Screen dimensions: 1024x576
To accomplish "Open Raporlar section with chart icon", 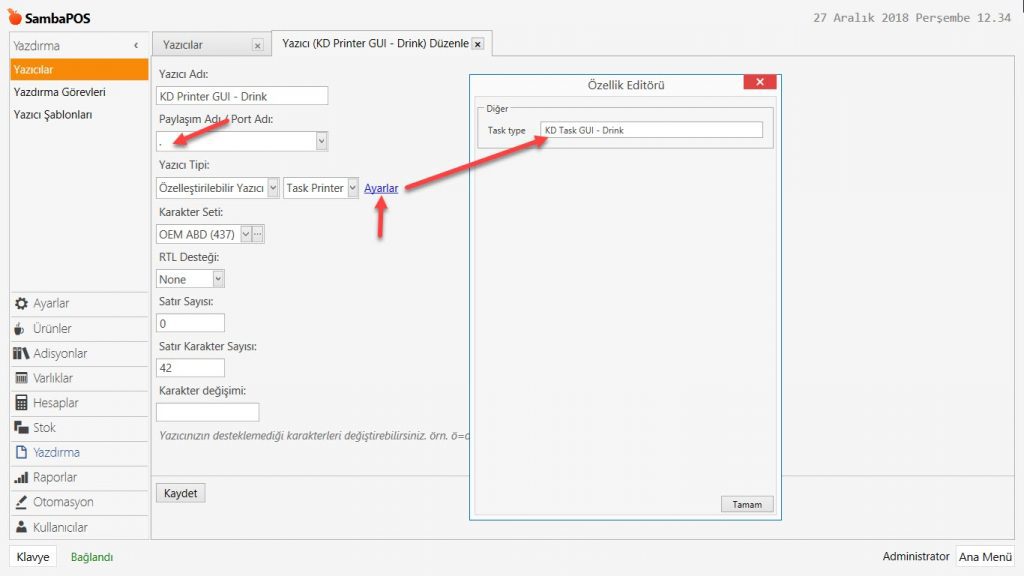I will [x=54, y=477].
